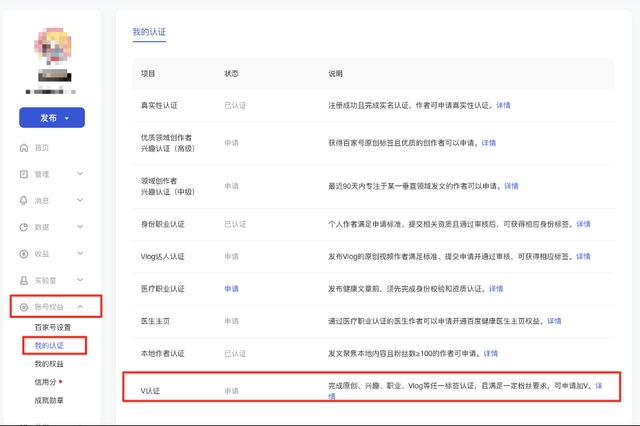The width and height of the screenshot is (640, 426).
Task: Click 申请 for 领域创作者 兴趣认证(中级)
Action: pos(231,186)
